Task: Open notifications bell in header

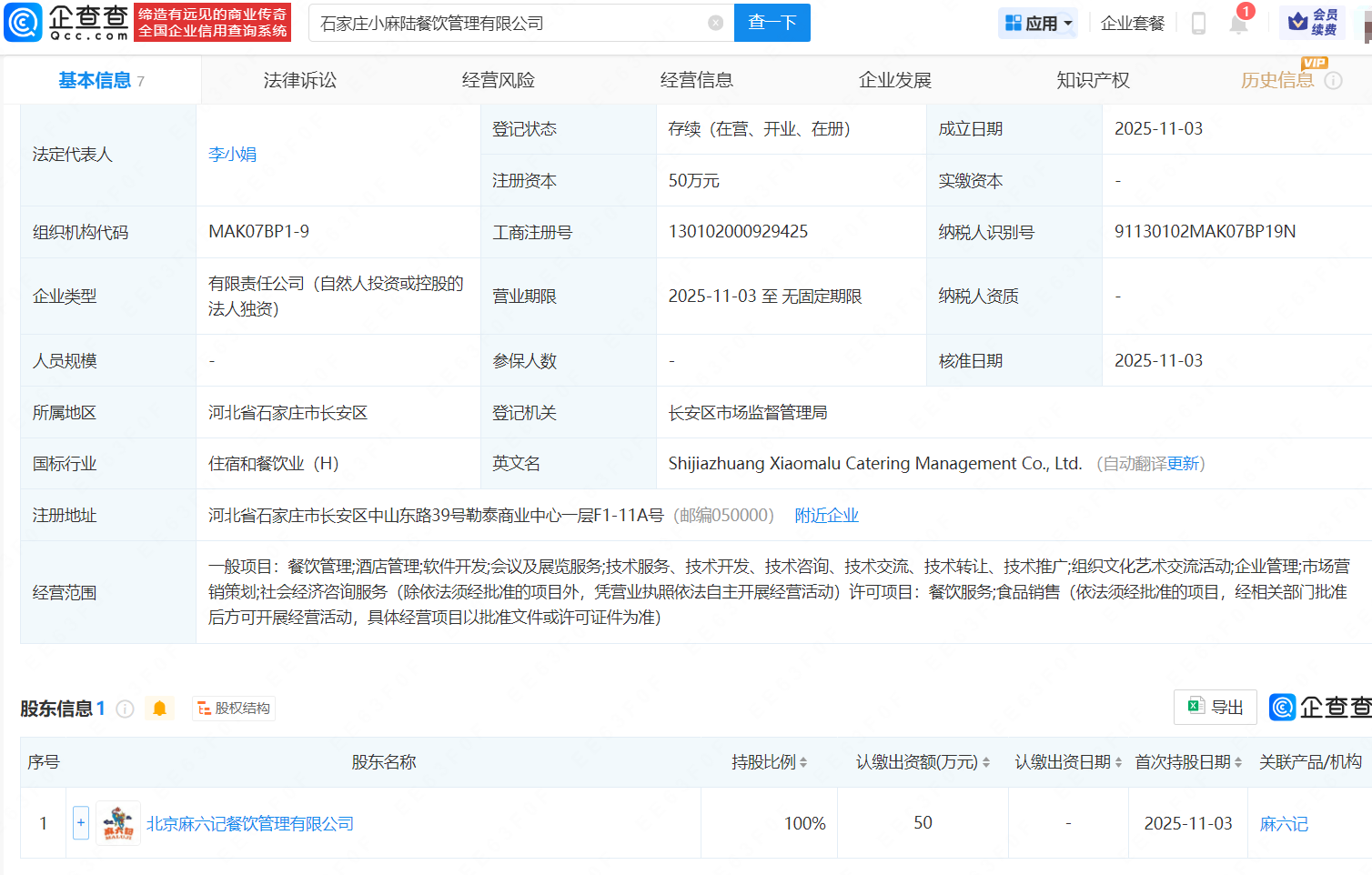Action: (1238, 24)
